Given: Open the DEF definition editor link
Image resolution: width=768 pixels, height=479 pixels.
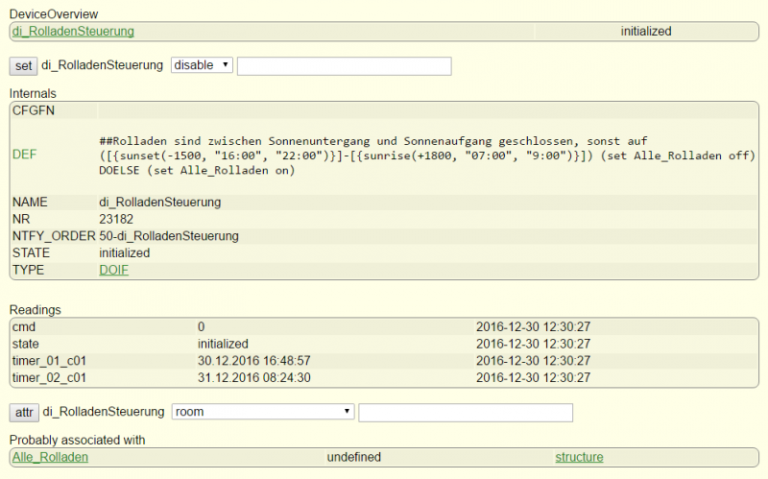Looking at the screenshot, I should [x=24, y=156].
